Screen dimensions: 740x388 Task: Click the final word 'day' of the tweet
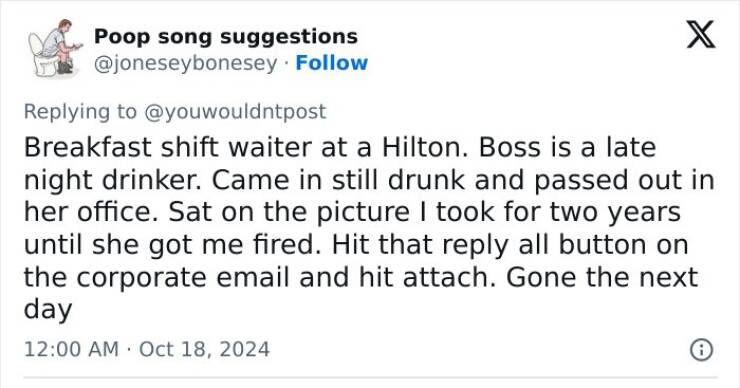coord(48,311)
